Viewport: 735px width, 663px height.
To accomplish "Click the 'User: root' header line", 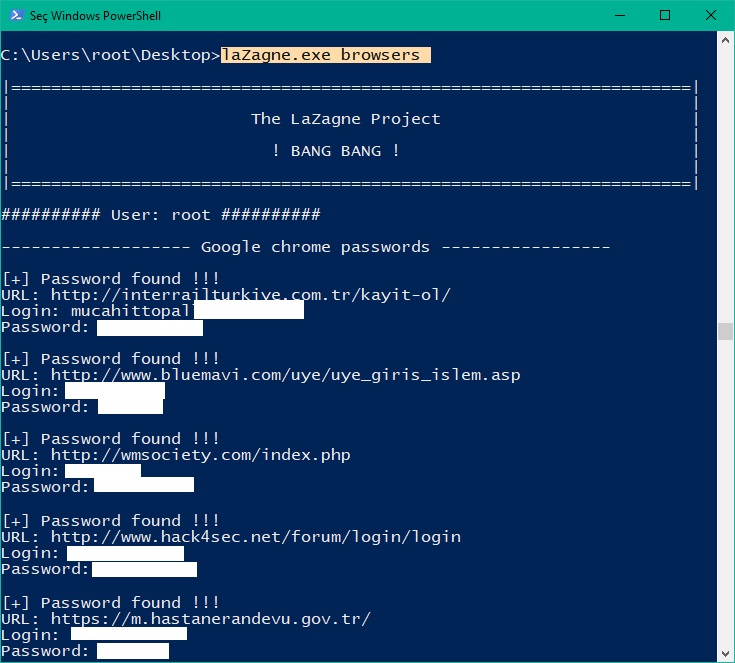I will coord(161,215).
